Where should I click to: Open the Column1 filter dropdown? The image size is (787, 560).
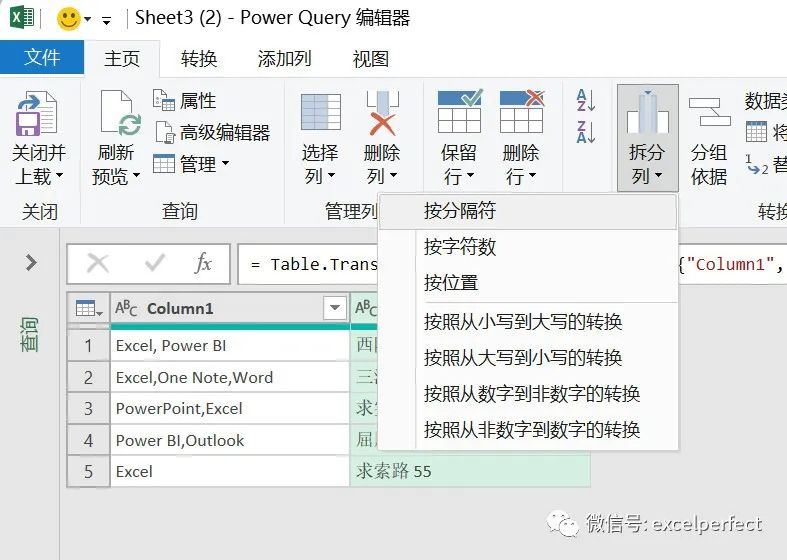335,308
